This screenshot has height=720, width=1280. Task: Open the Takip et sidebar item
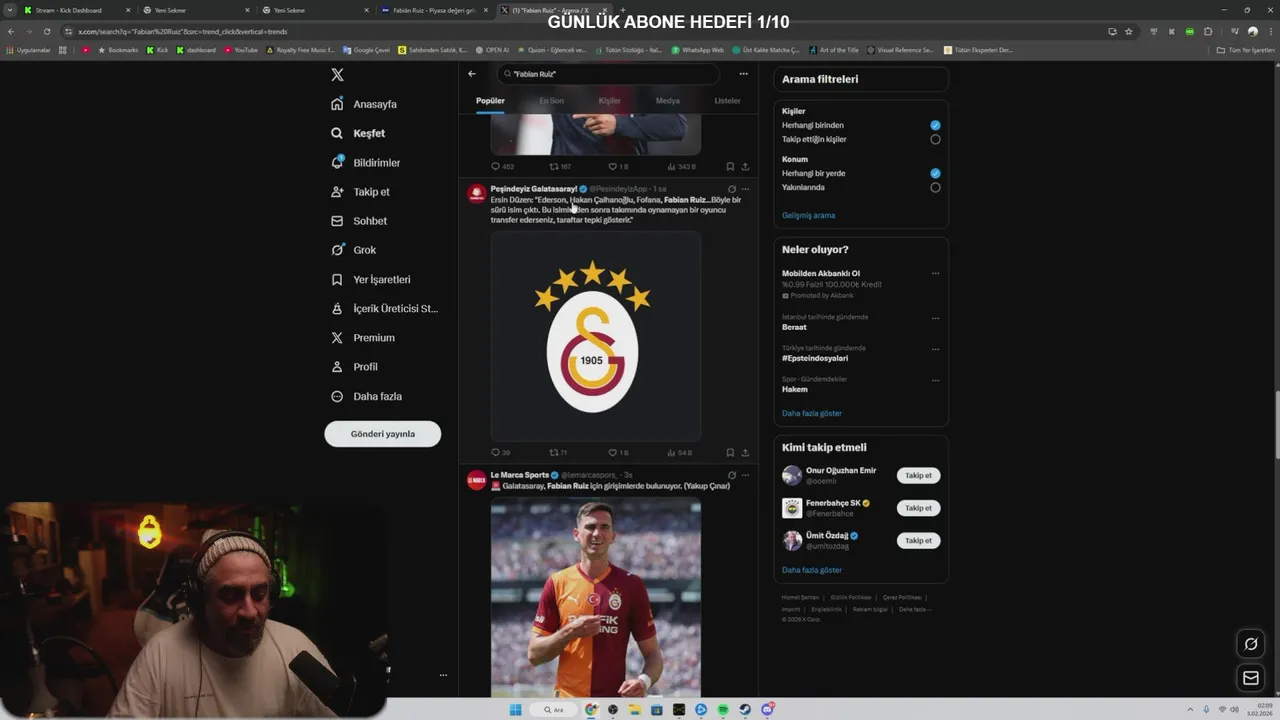tap(360, 191)
